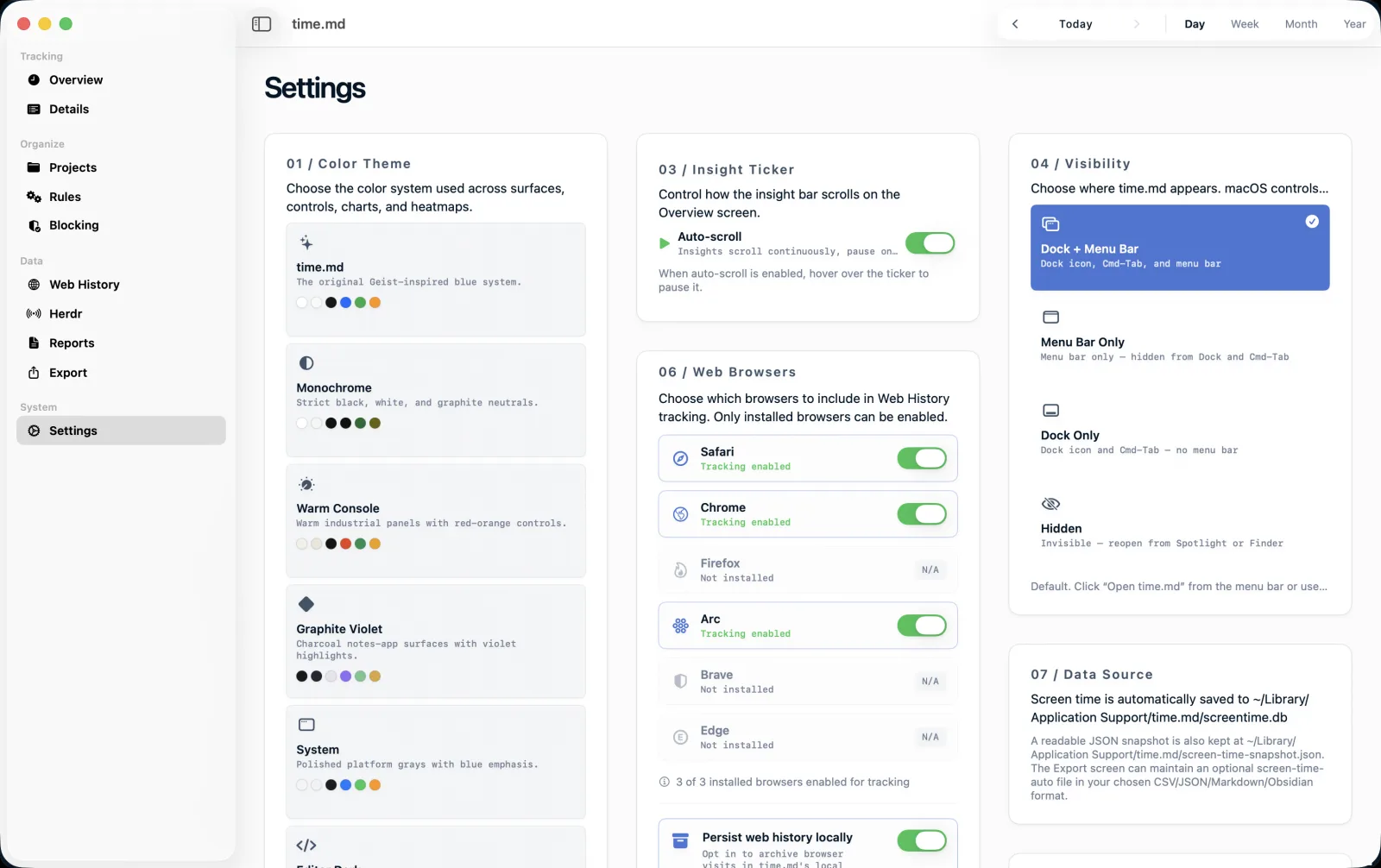Choose the Warm Console color theme card

click(x=436, y=521)
